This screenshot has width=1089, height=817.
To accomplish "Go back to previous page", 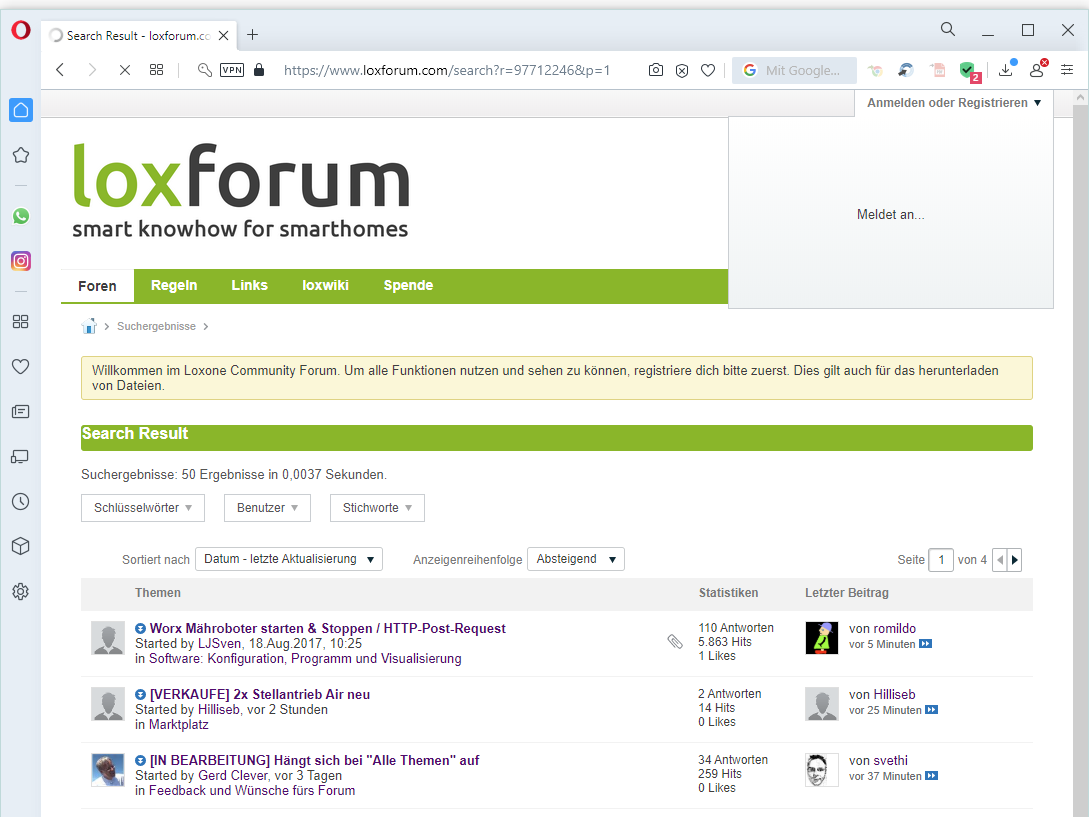I will pos(60,69).
